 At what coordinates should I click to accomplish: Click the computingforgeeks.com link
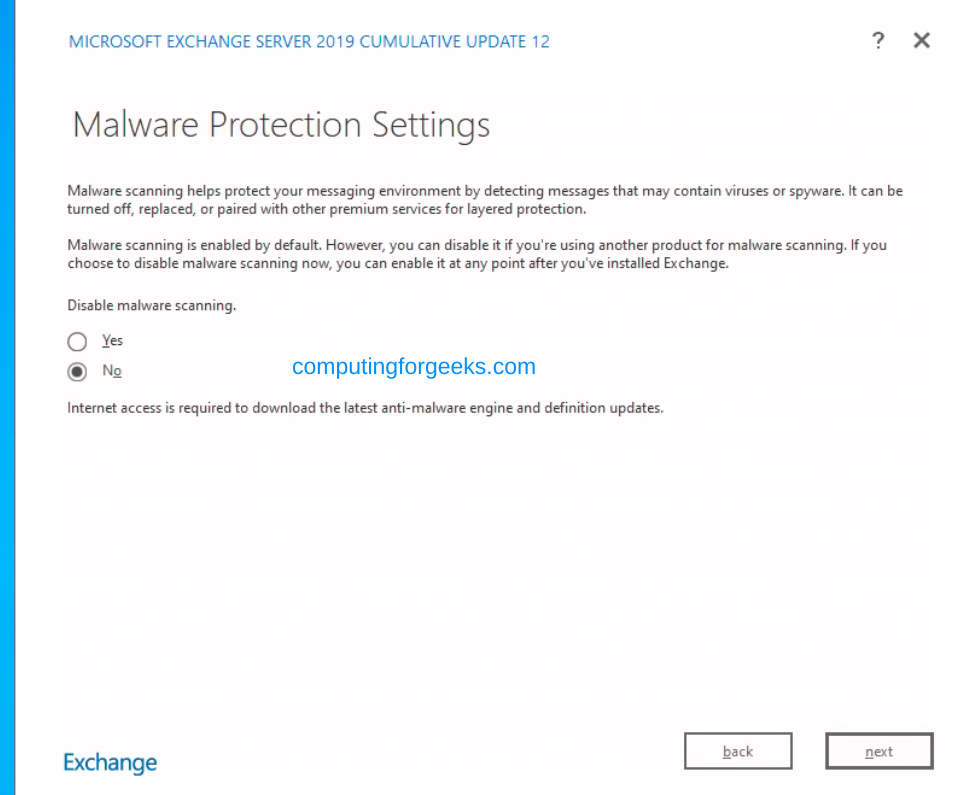pos(413,366)
